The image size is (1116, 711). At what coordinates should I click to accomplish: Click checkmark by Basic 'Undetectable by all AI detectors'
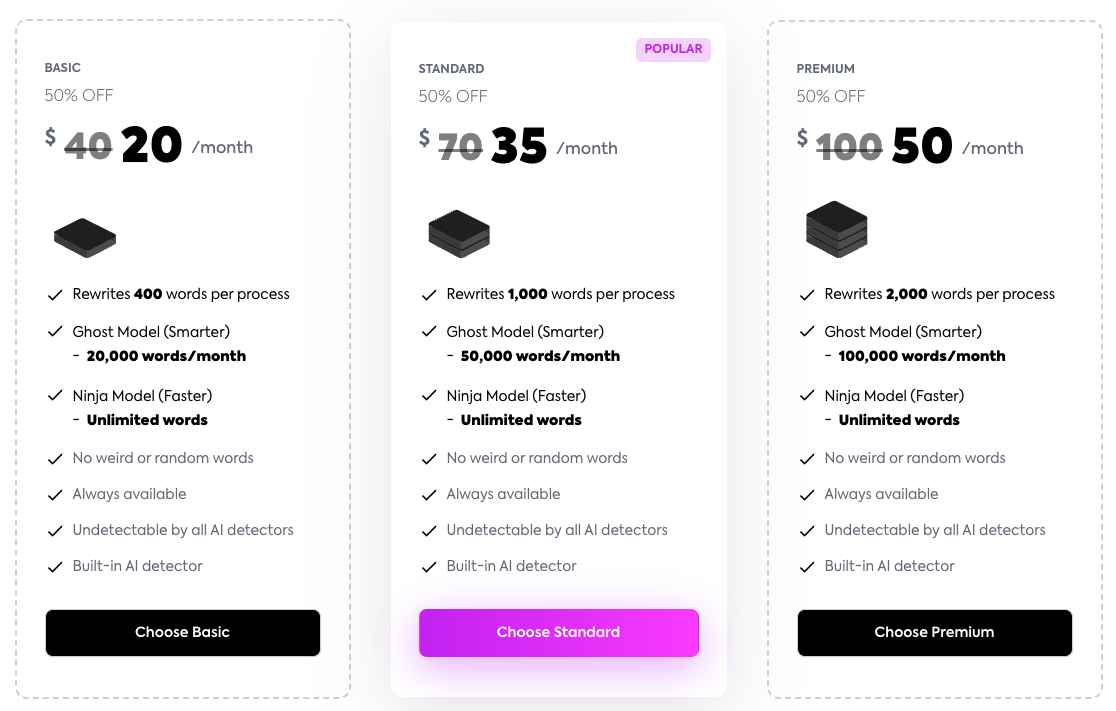56,531
